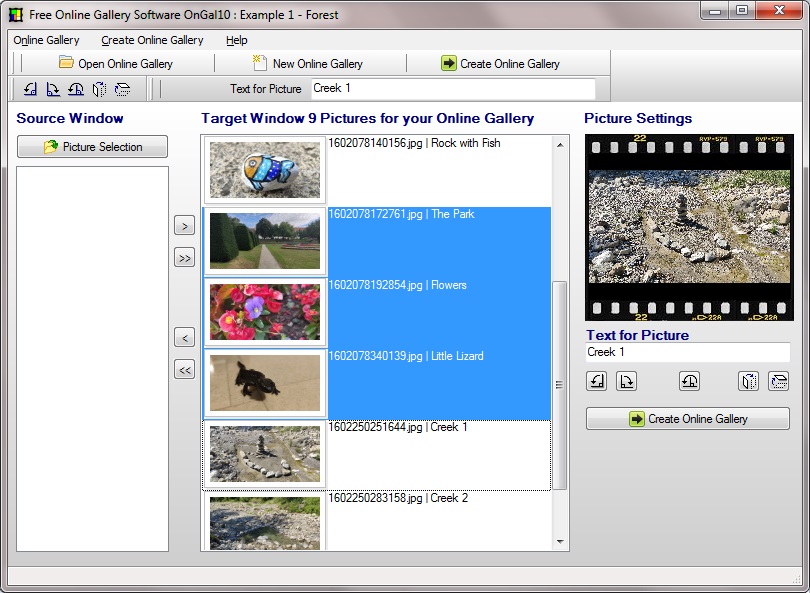Rotate picture left in Picture Settings panel
The height and width of the screenshot is (593, 810).
(597, 381)
